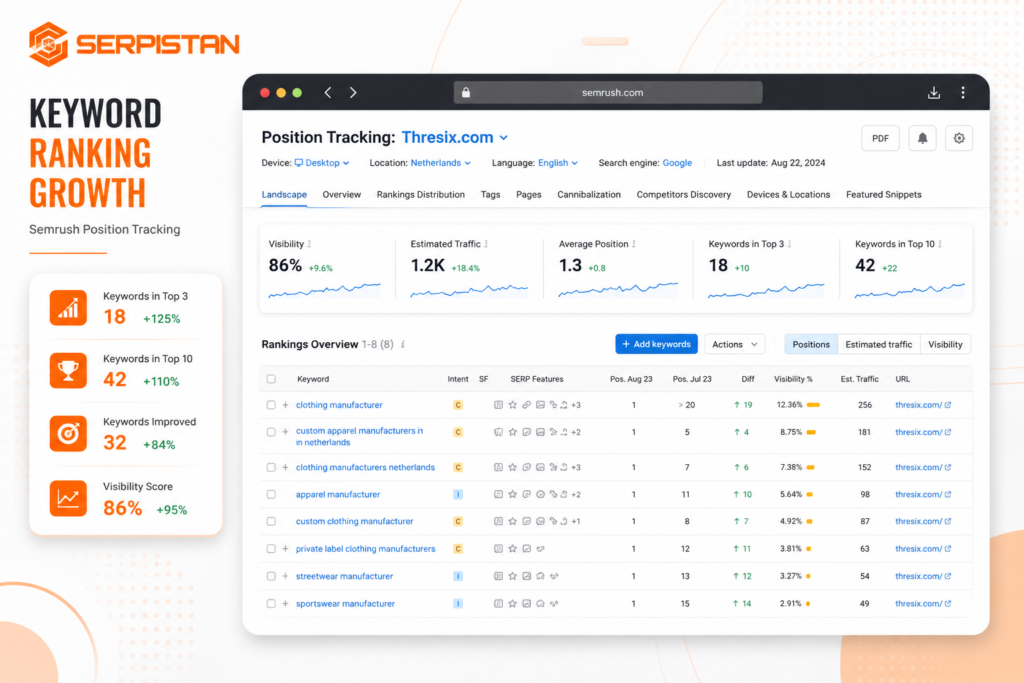
Task: Open the settings gear icon
Action: click(959, 138)
